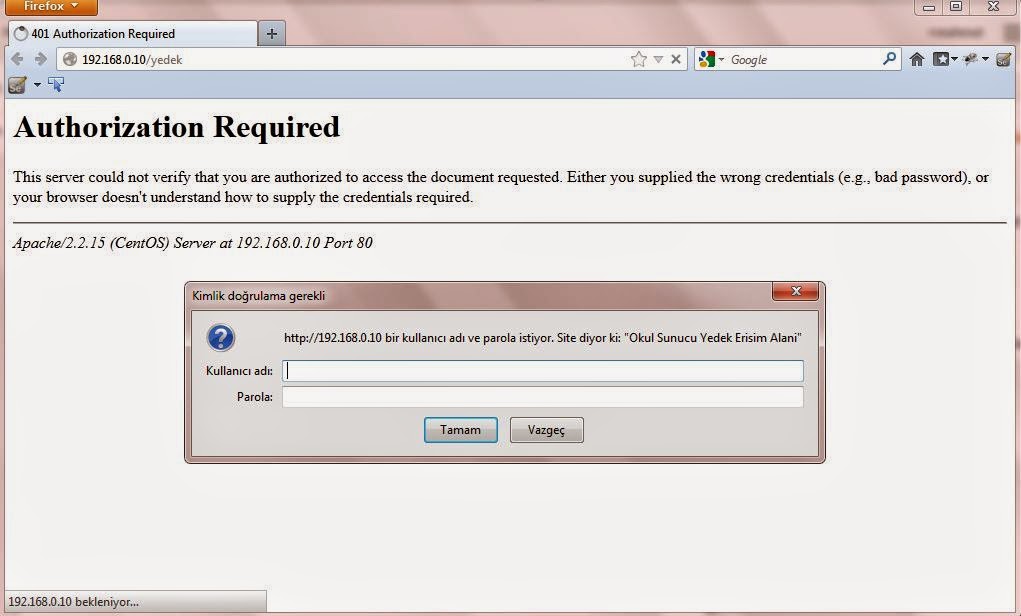The width and height of the screenshot is (1021, 616).
Task: Open the Firefox application menu
Action: (x=51, y=7)
